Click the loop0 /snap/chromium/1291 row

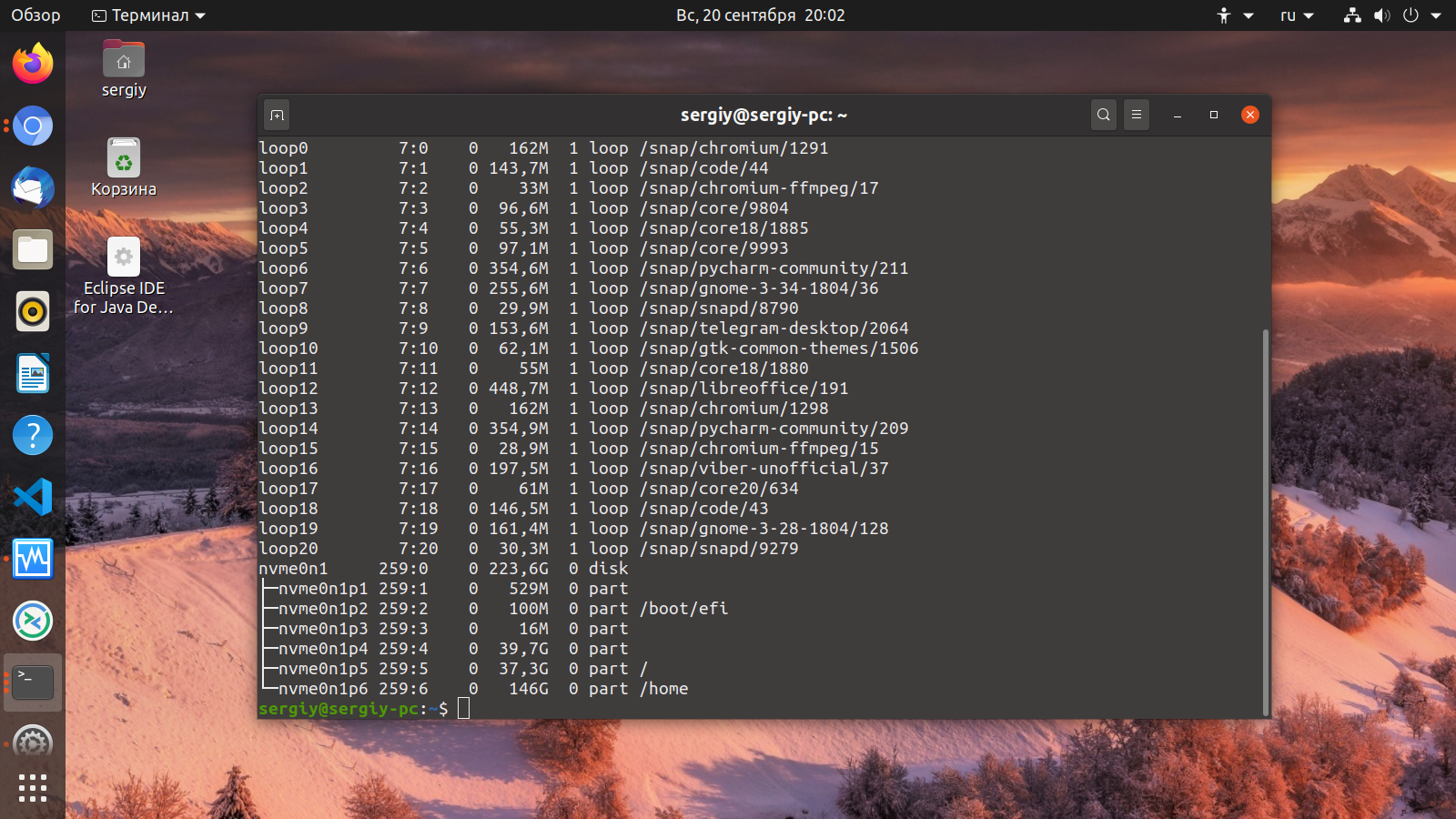tap(543, 148)
